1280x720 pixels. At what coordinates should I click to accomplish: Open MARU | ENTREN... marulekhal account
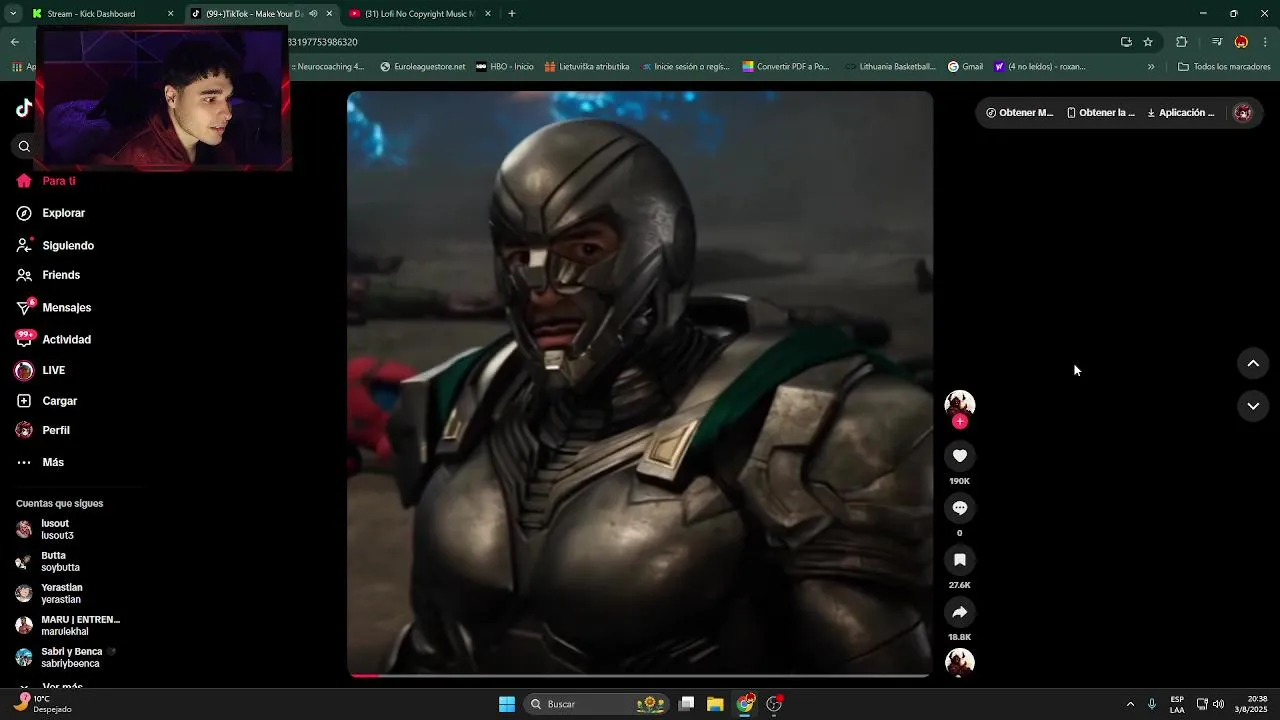coord(68,625)
